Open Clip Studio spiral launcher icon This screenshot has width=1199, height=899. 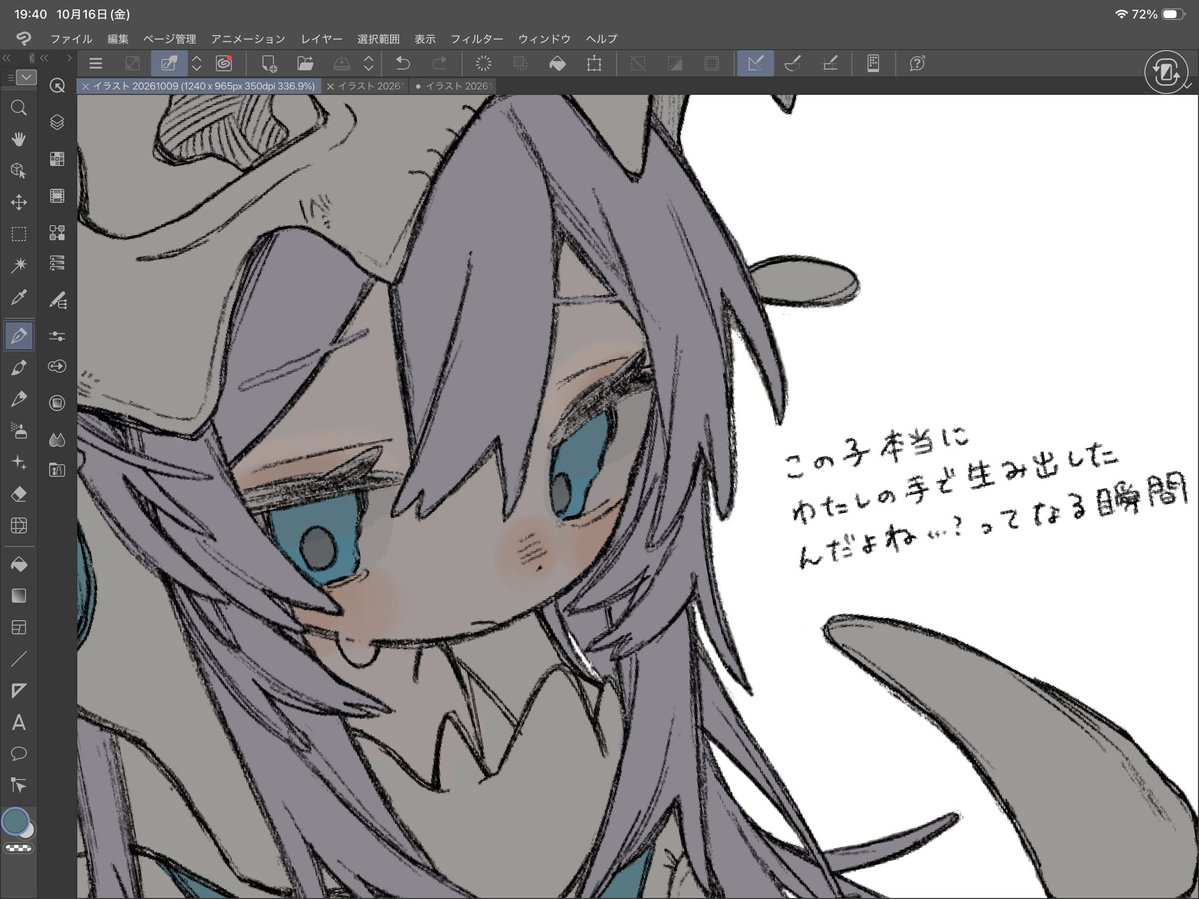[x=224, y=63]
